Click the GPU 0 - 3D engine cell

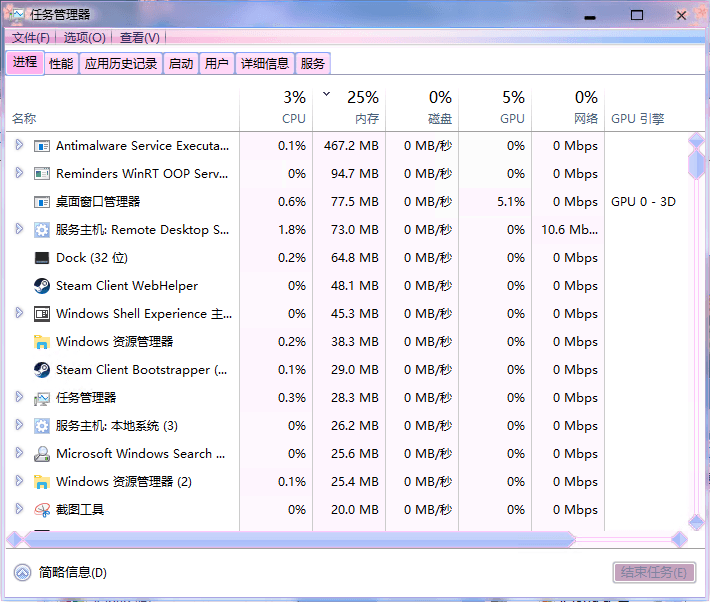click(x=643, y=202)
